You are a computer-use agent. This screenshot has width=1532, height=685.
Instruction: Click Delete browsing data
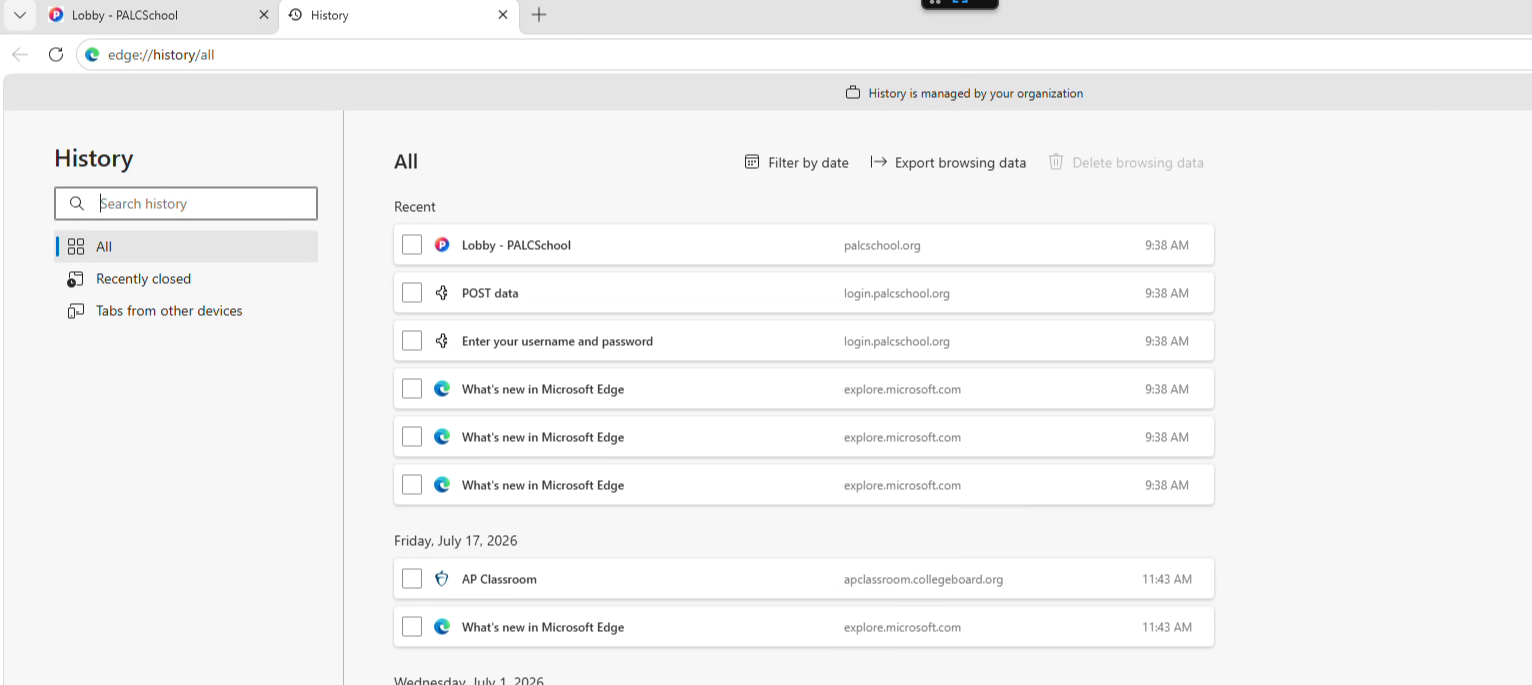(1126, 162)
